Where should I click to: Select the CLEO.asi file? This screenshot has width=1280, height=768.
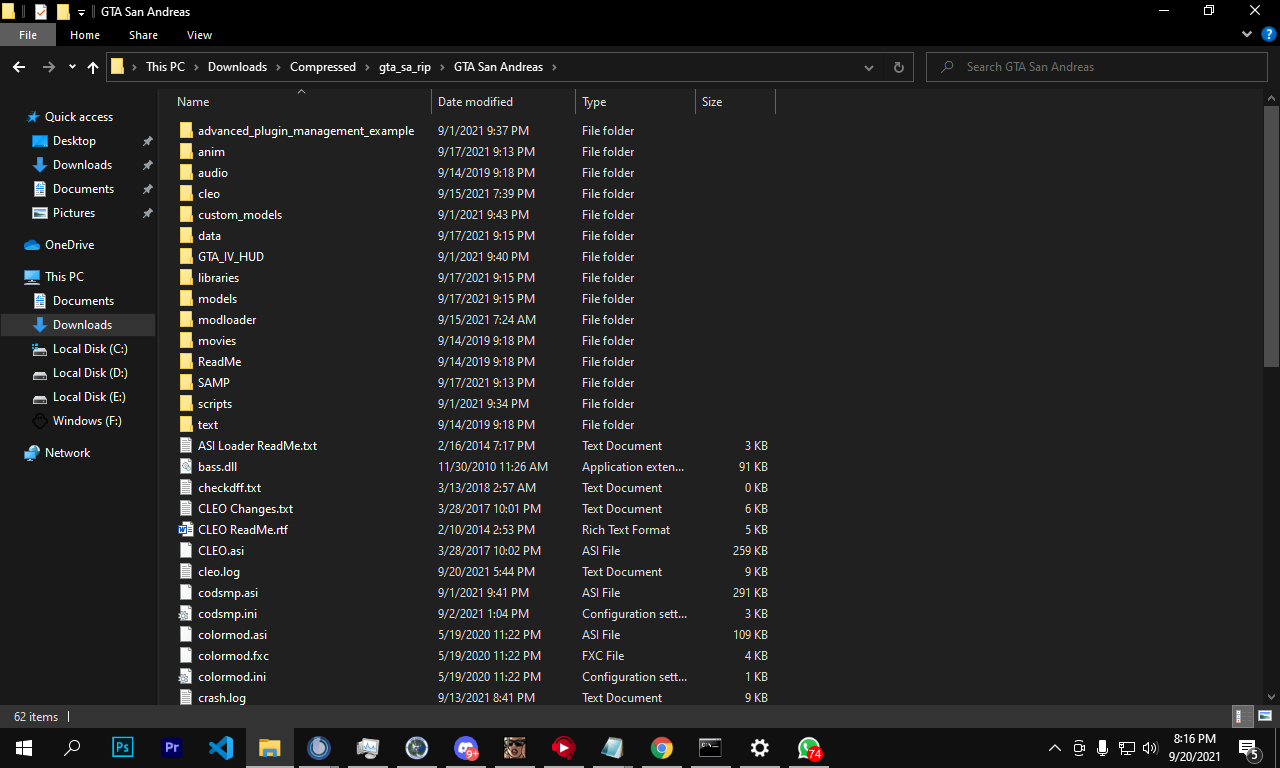click(220, 551)
